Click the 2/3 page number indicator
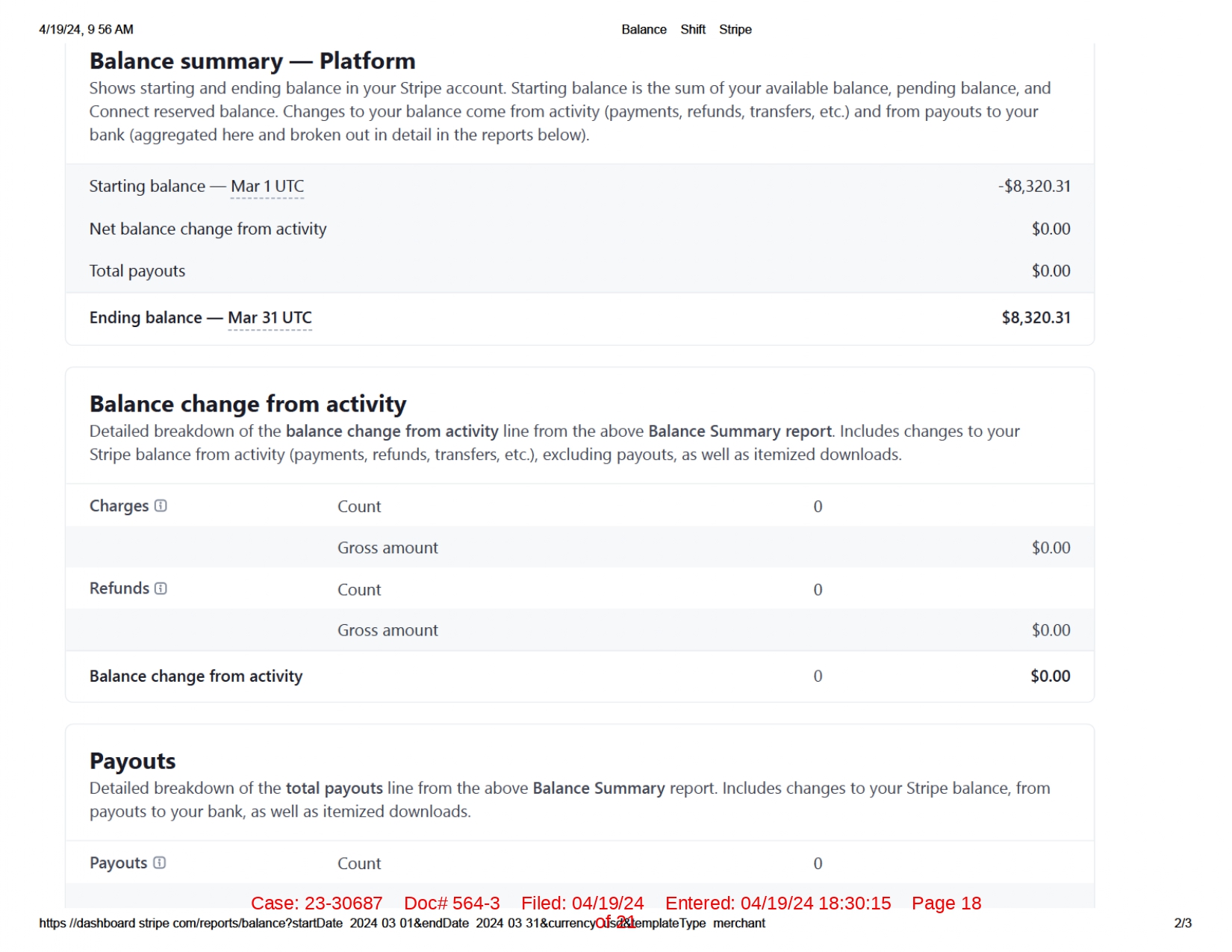Viewport: 1232px width, 952px height. pos(1182,923)
